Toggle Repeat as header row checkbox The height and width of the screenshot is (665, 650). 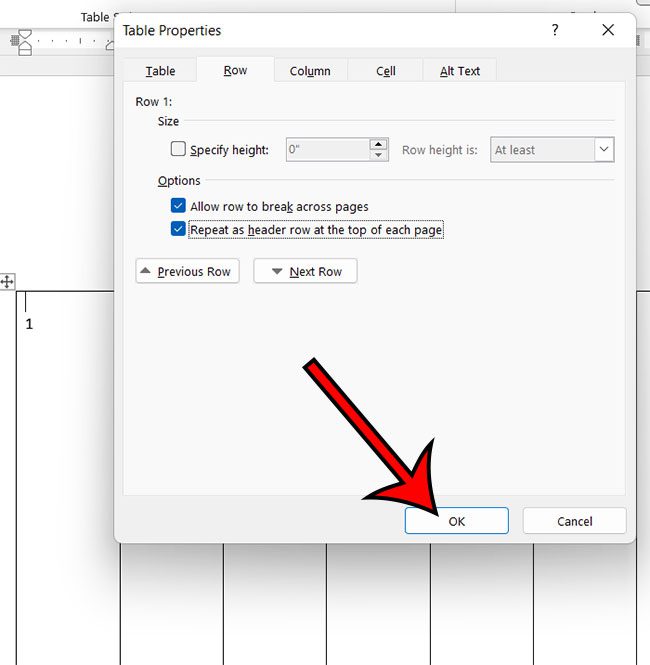(x=178, y=229)
